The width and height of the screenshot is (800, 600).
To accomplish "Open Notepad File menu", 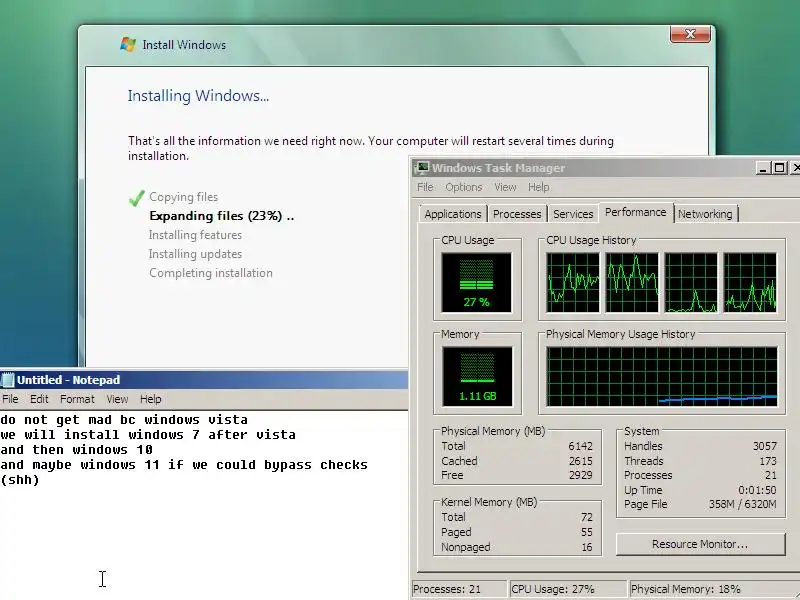I will [10, 399].
